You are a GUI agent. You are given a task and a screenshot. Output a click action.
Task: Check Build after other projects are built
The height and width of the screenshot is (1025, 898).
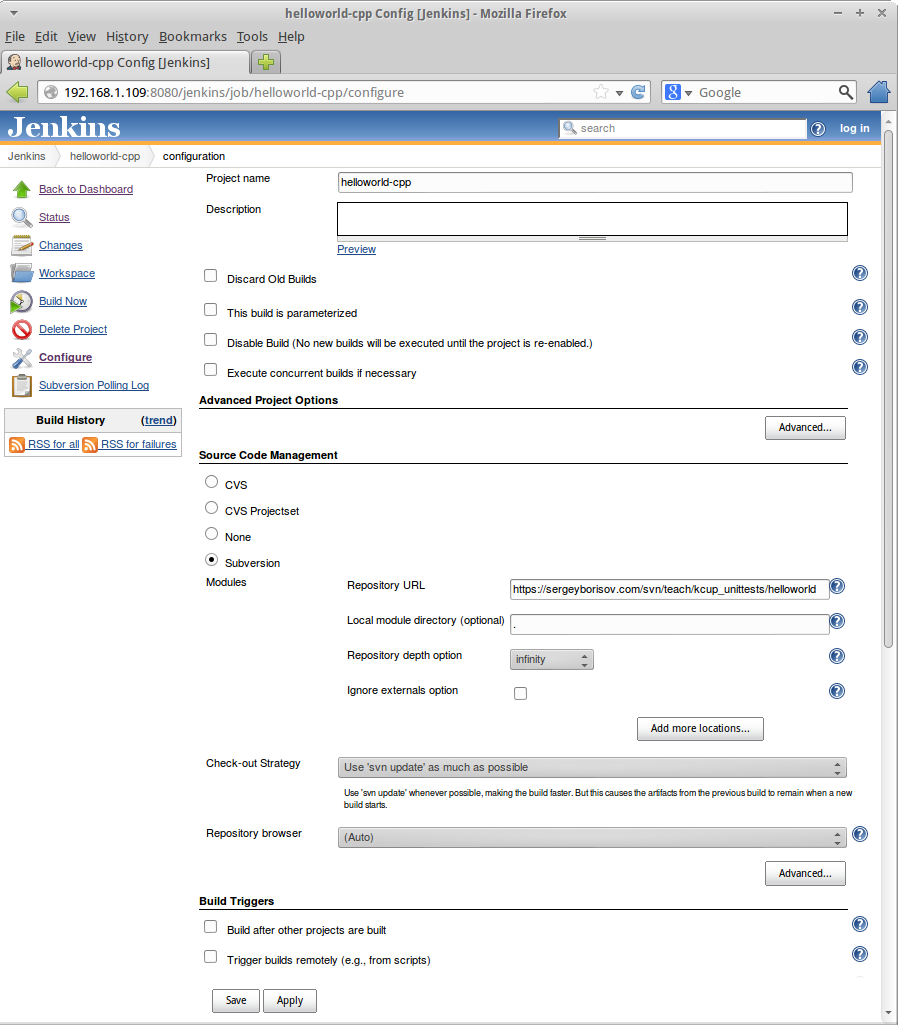210,927
